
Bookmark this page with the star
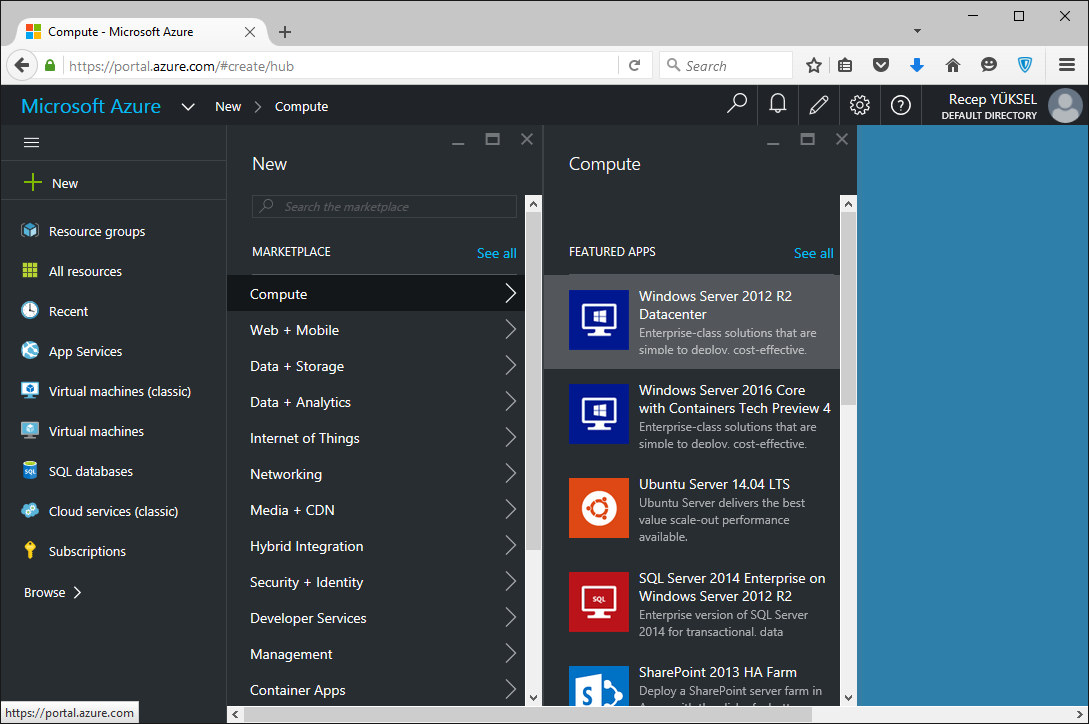point(814,65)
